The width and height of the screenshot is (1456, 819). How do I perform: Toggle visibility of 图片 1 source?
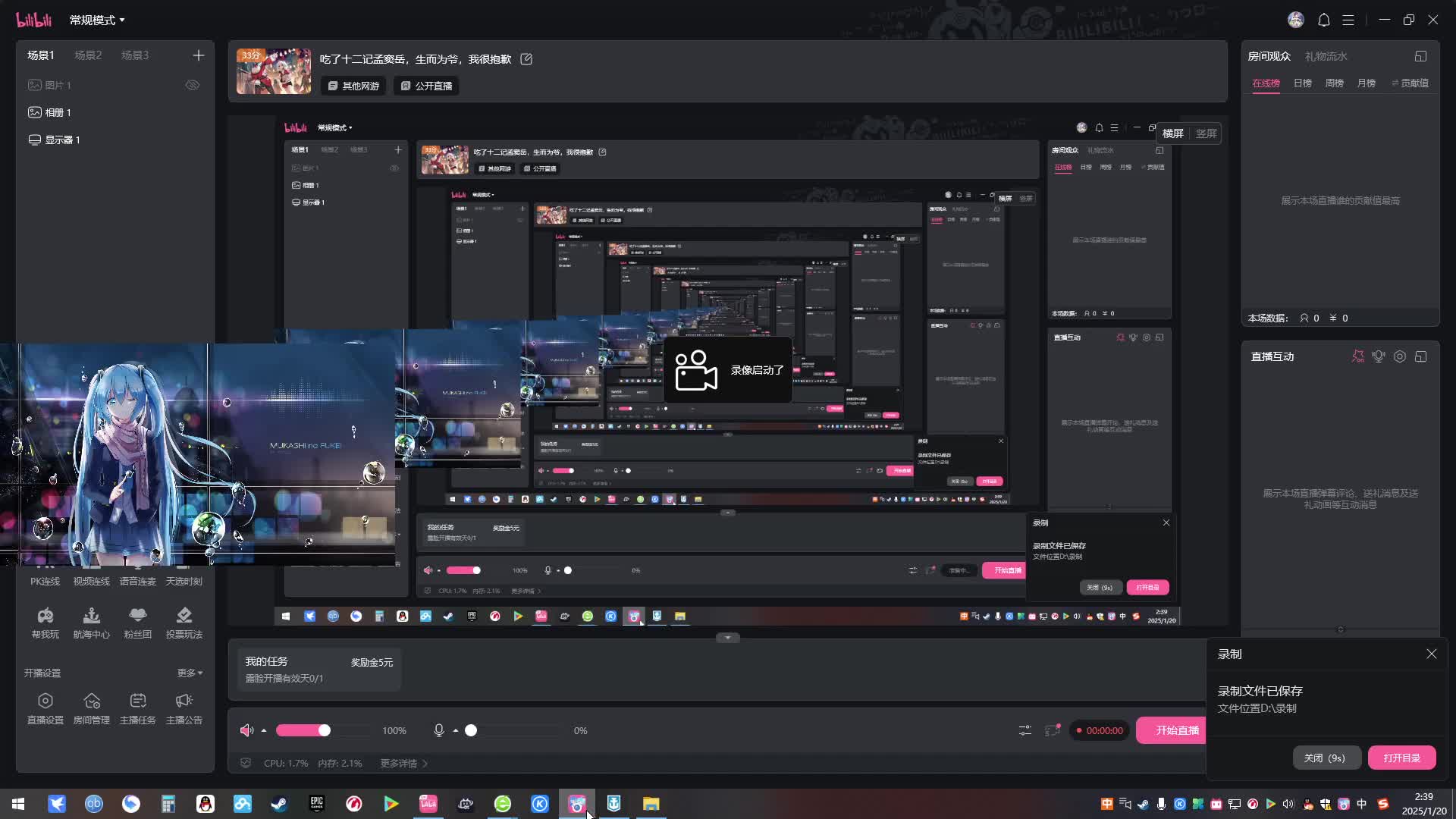pos(193,85)
